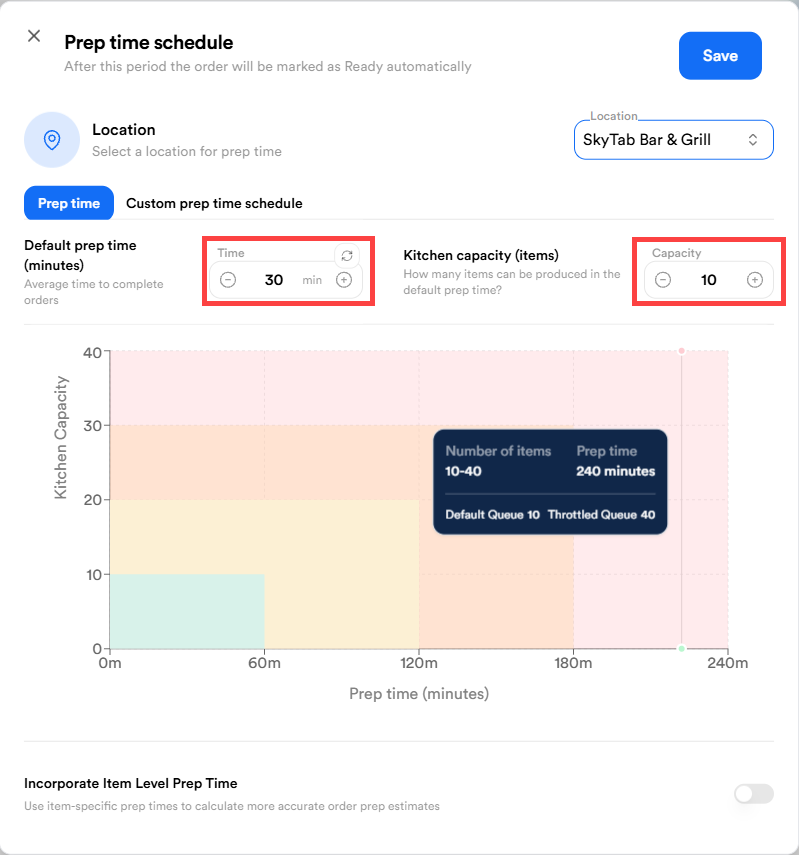
Task: Expand SkyTab Bar & Grill chevron
Action: click(x=753, y=140)
